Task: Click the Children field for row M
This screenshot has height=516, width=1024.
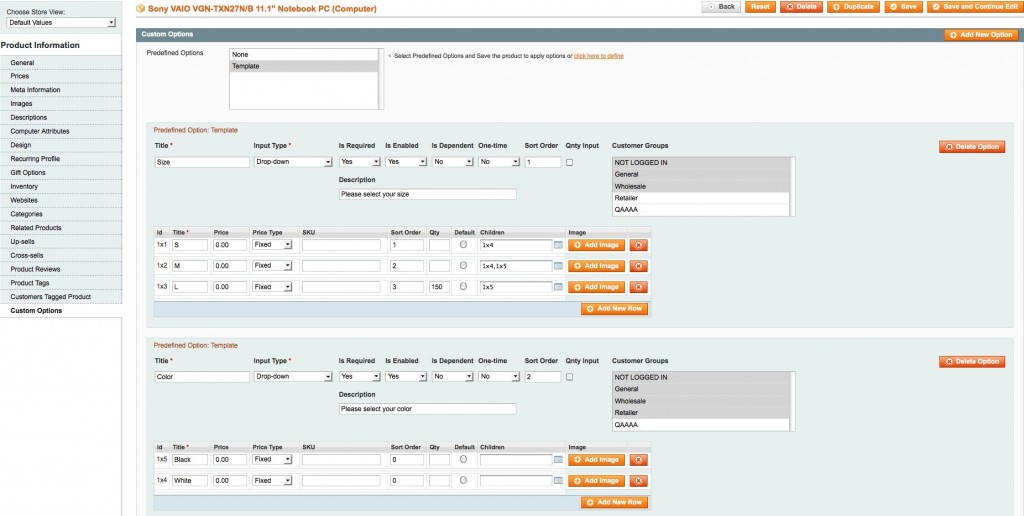Action: (x=516, y=266)
